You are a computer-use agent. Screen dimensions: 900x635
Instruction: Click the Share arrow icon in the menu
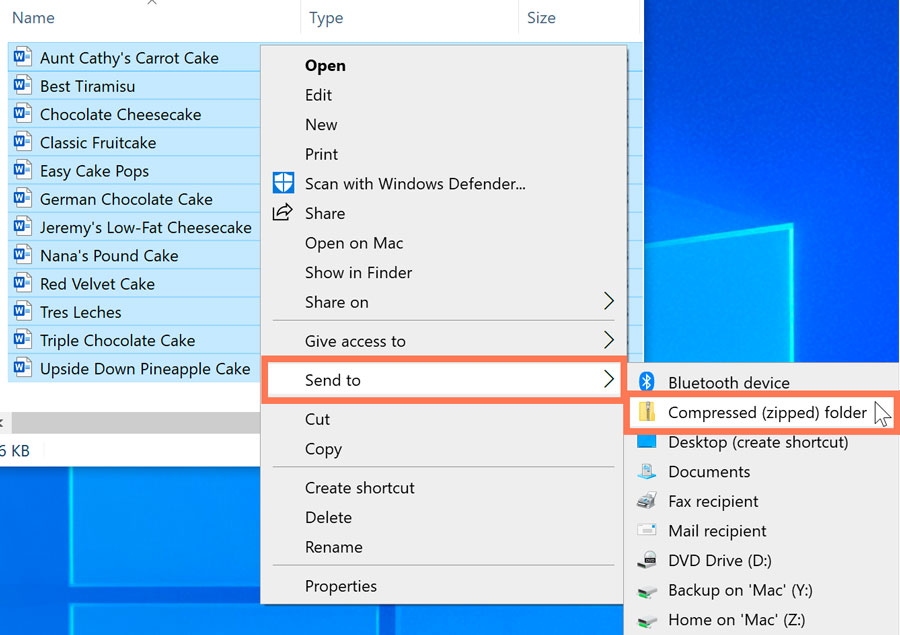pyautogui.click(x=284, y=212)
